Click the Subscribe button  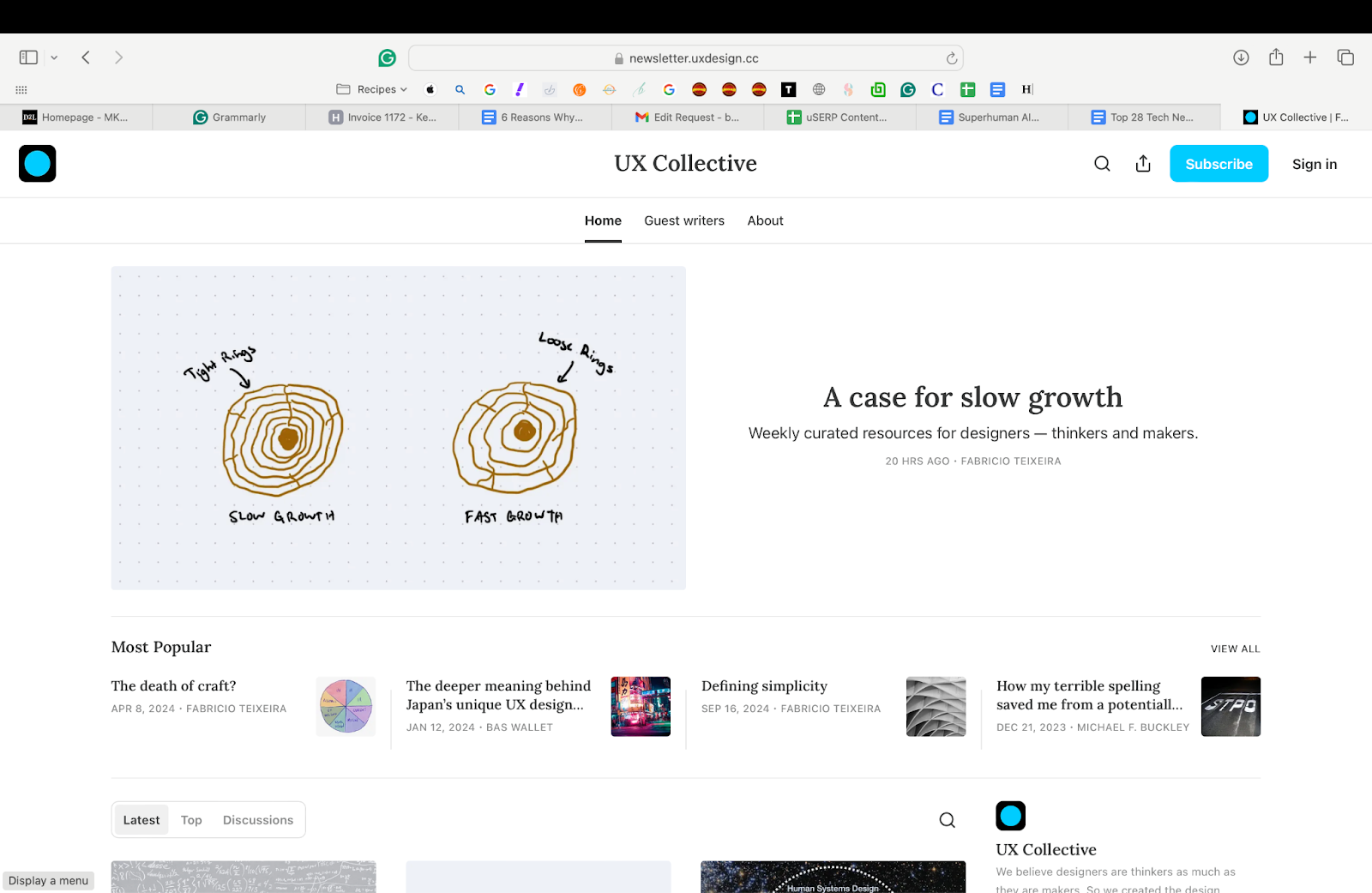(x=1219, y=164)
